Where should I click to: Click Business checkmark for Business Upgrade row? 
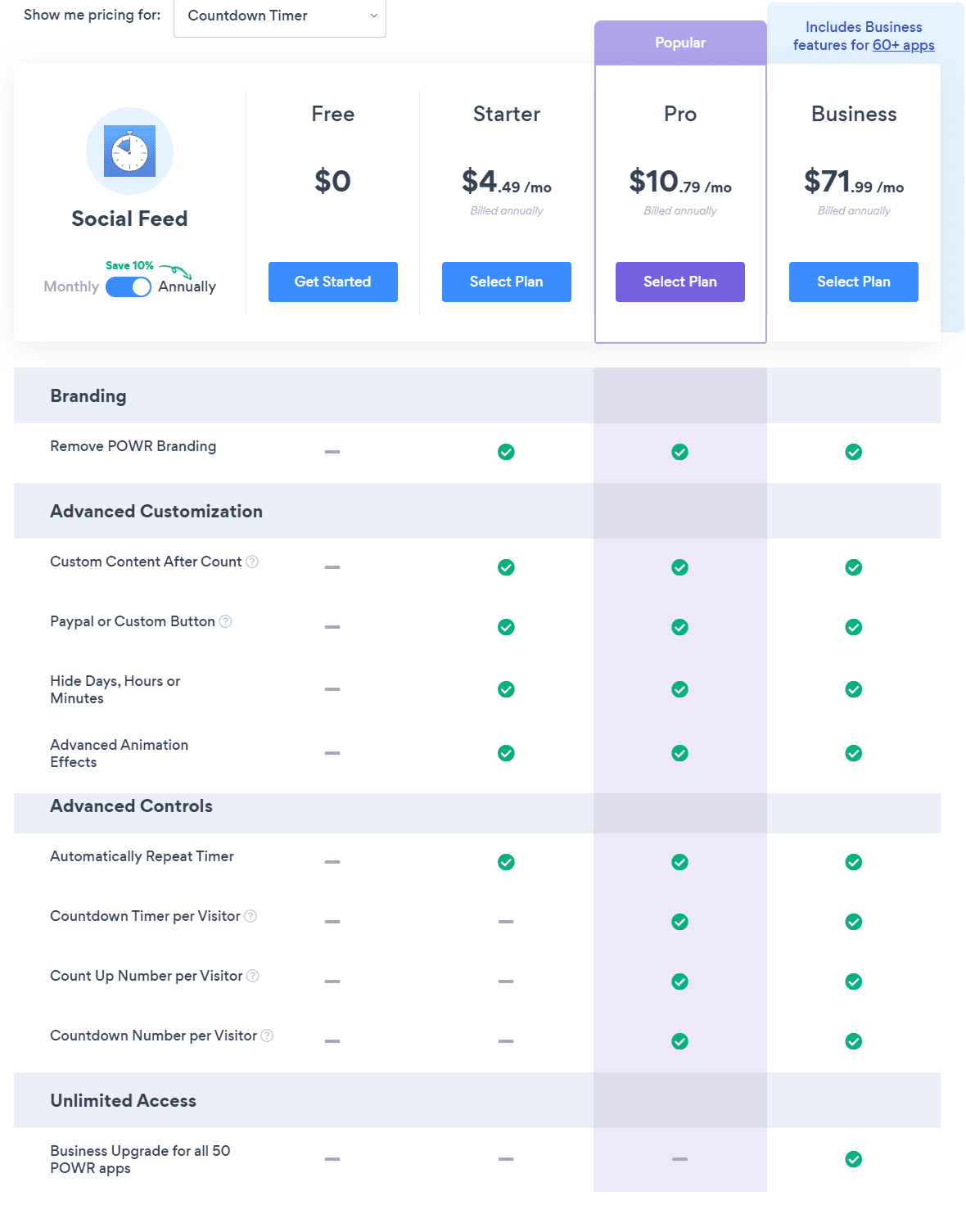pos(853,1159)
